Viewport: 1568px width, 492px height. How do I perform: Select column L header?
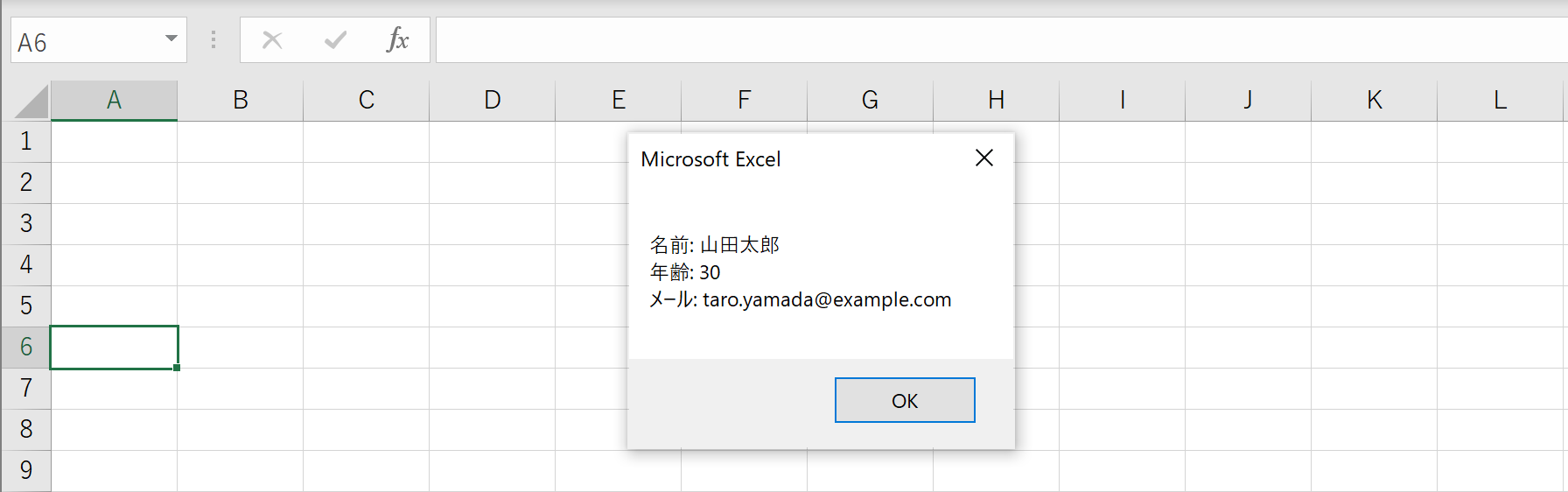point(1501,101)
